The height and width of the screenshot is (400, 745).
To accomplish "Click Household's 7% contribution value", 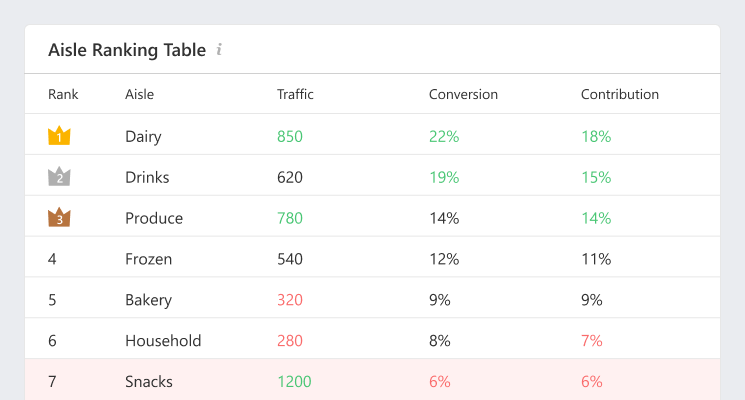I will pos(591,341).
